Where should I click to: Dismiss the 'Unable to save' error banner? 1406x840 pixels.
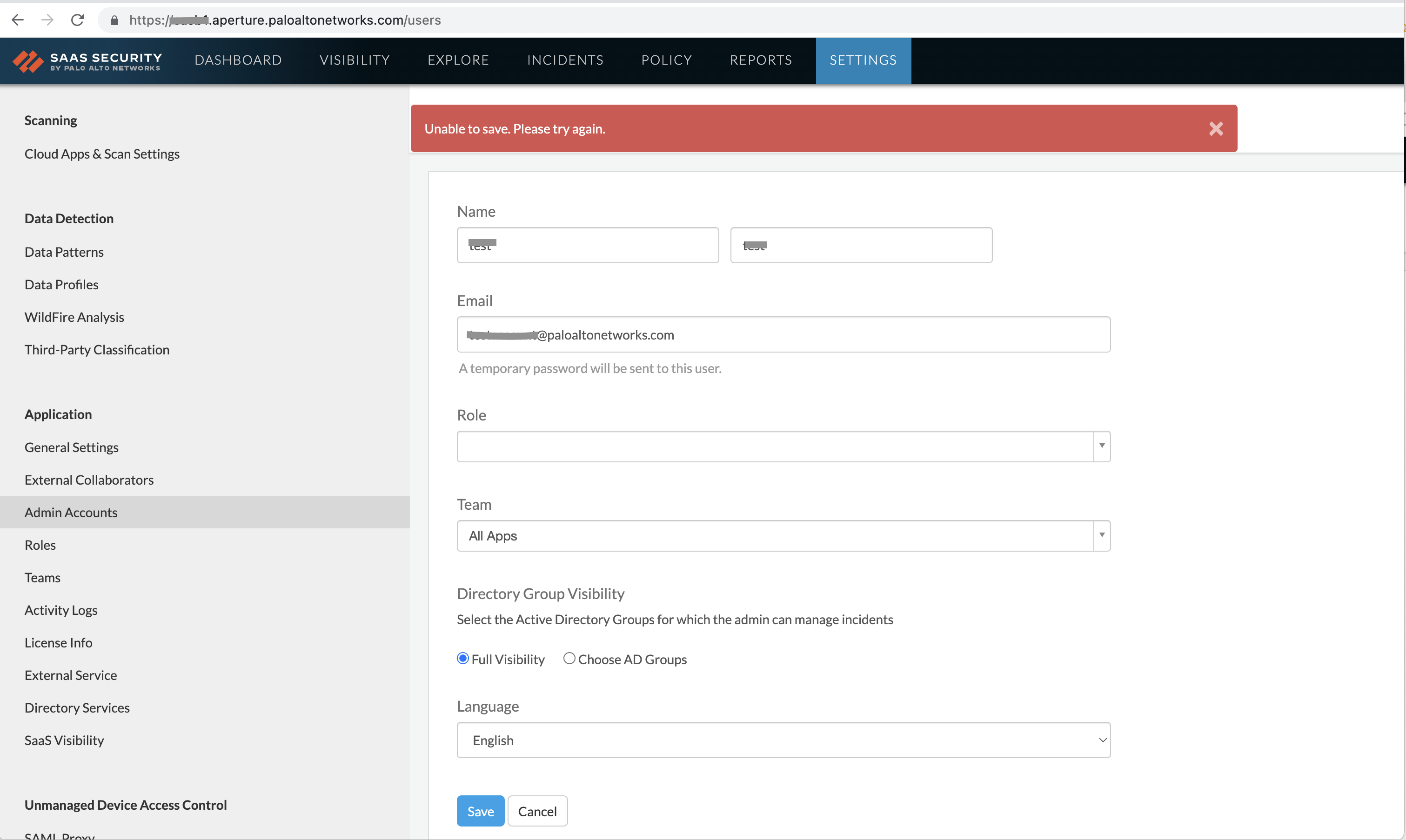[1216, 129]
